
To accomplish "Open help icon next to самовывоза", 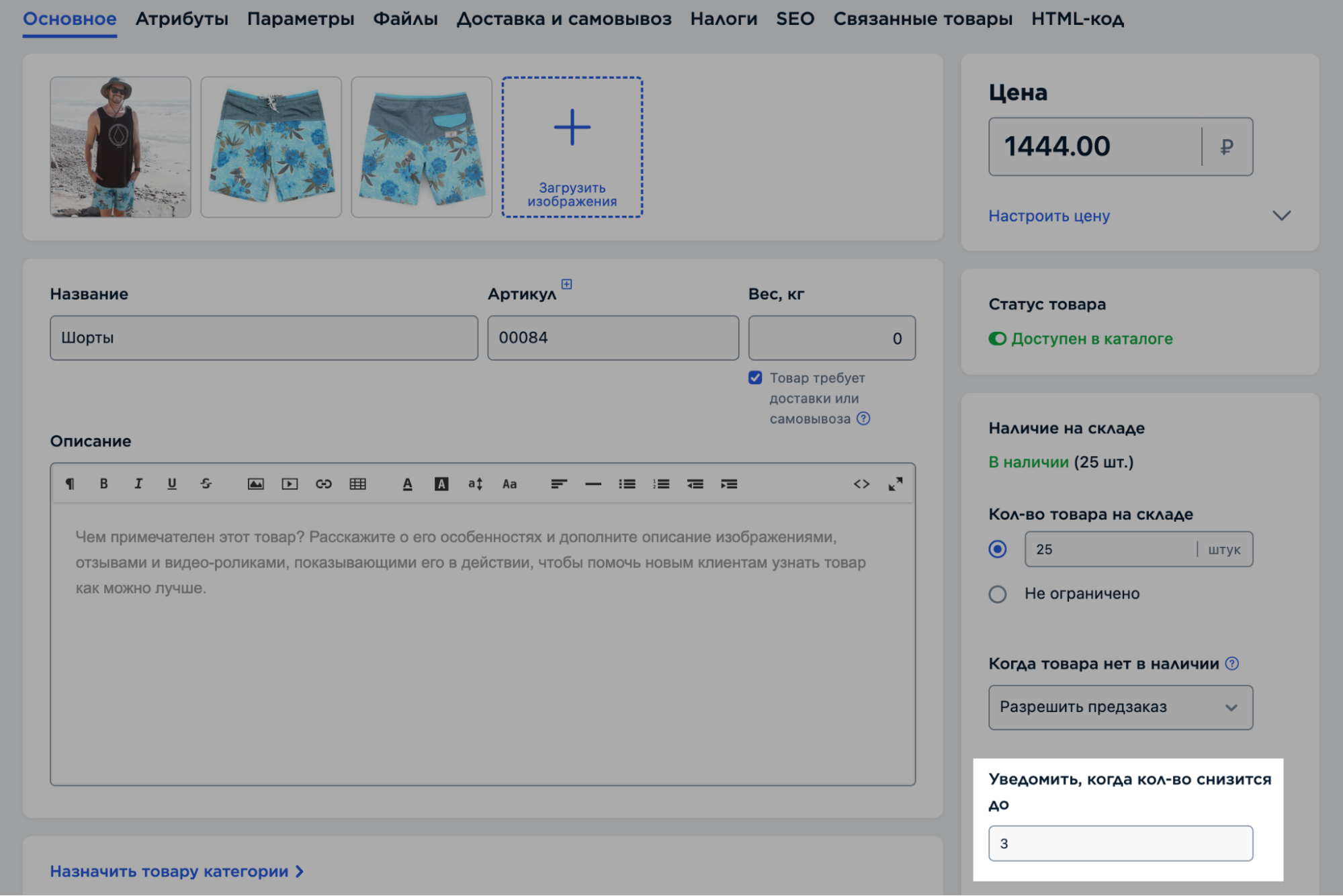I will tap(863, 418).
